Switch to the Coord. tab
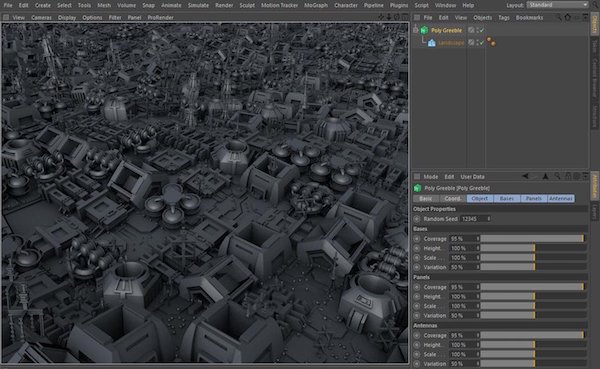This screenshot has width=600, height=369. [x=453, y=198]
